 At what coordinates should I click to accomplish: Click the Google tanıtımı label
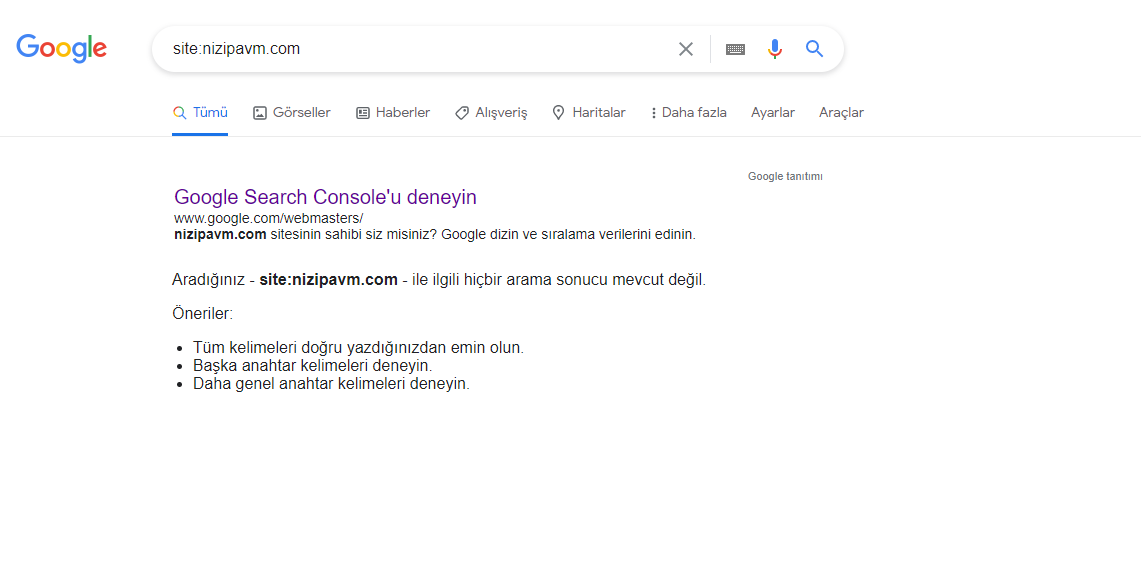(x=785, y=176)
